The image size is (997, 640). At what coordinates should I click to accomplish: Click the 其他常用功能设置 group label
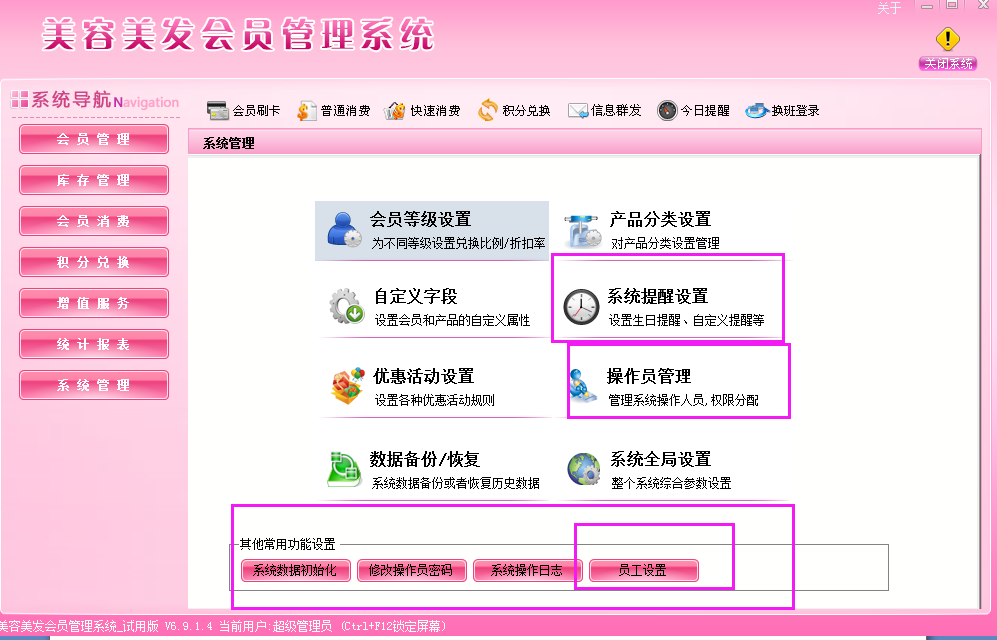pyautogui.click(x=287, y=545)
